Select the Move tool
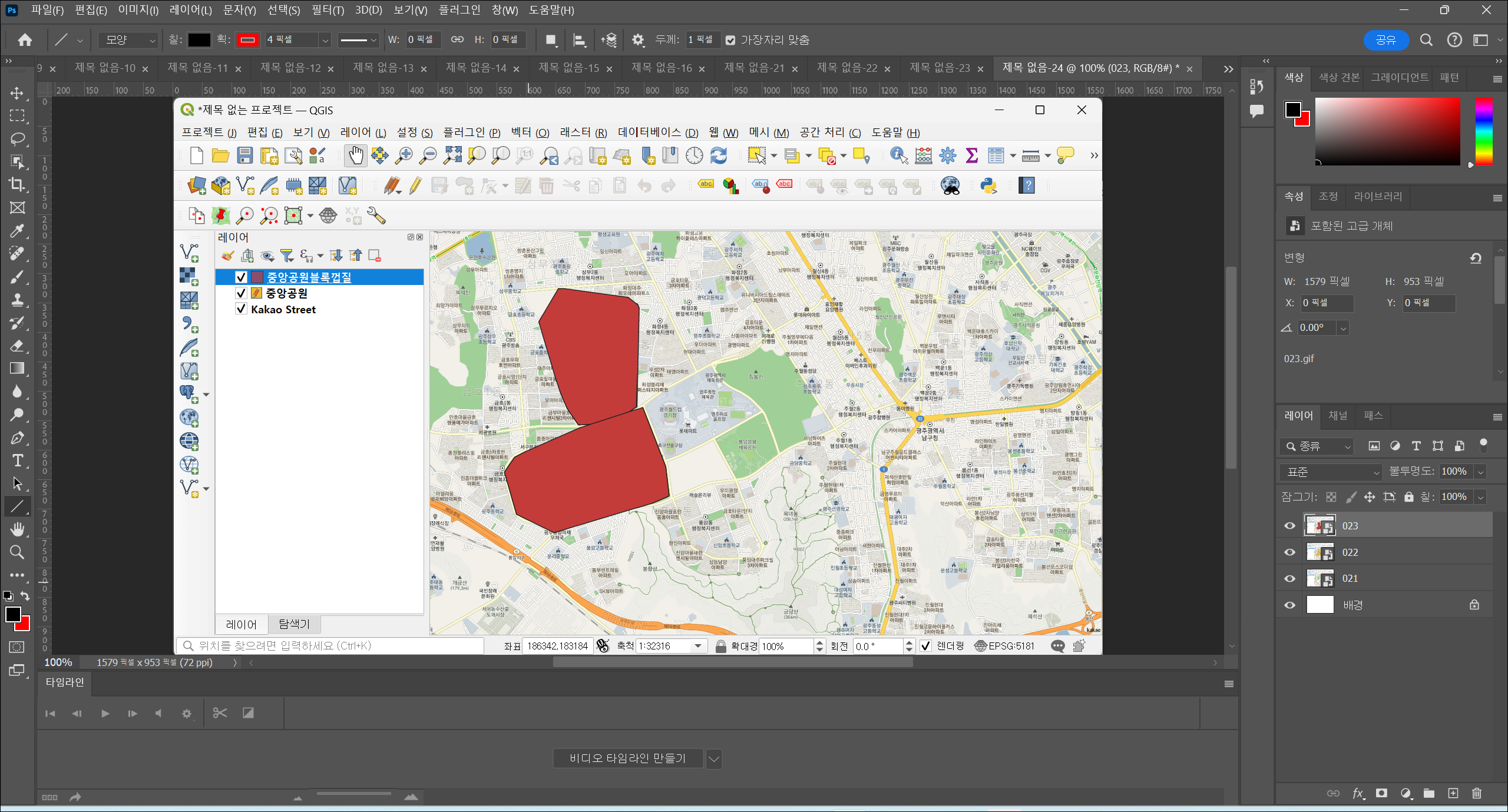 [17, 93]
